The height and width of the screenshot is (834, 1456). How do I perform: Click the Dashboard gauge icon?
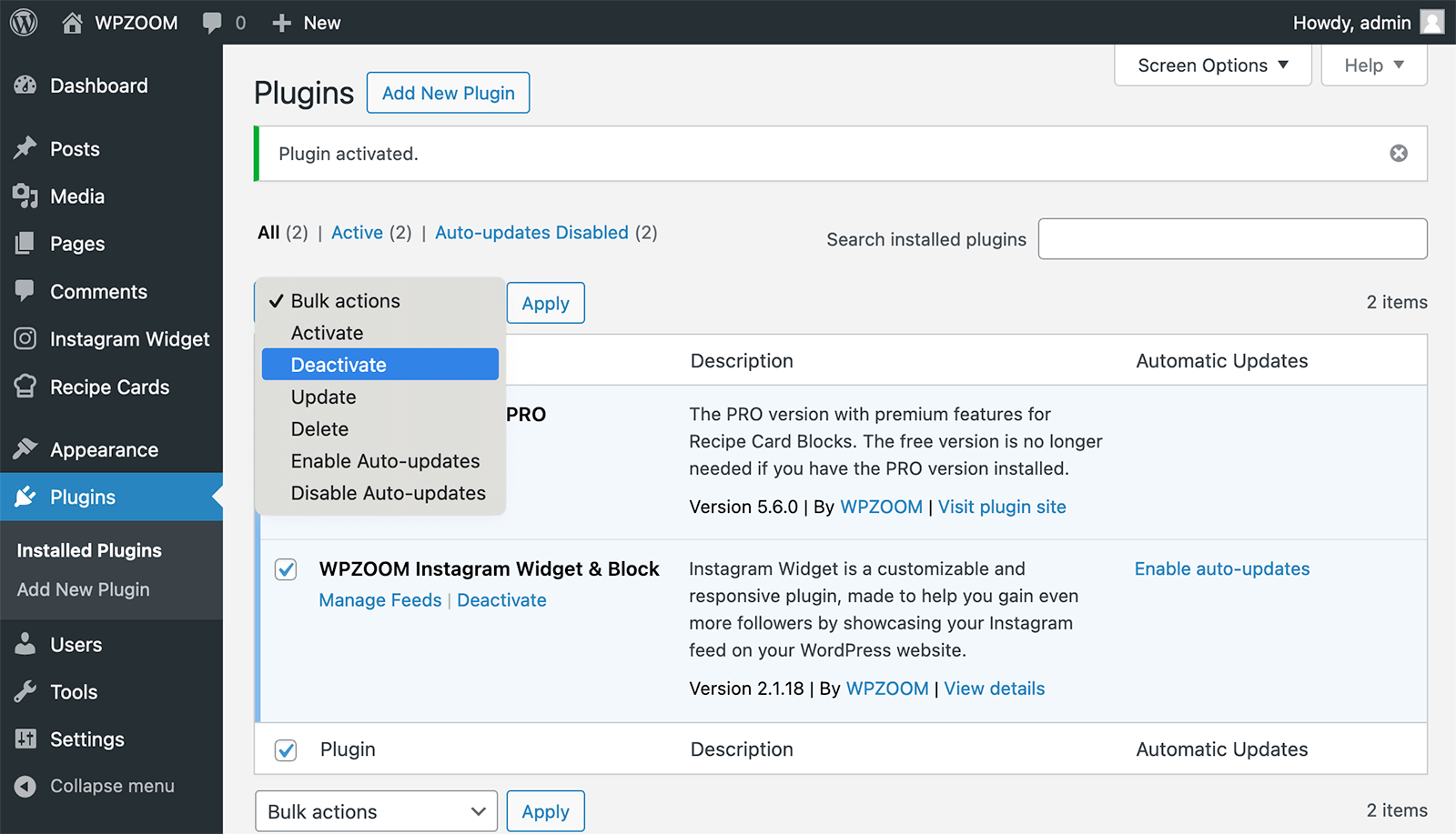[25, 85]
